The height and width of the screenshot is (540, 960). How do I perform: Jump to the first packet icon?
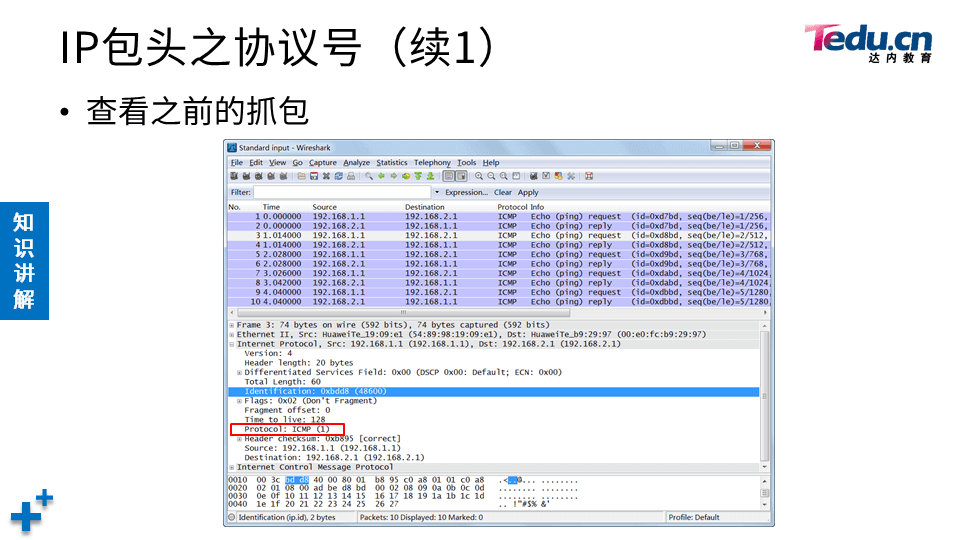click(x=418, y=176)
